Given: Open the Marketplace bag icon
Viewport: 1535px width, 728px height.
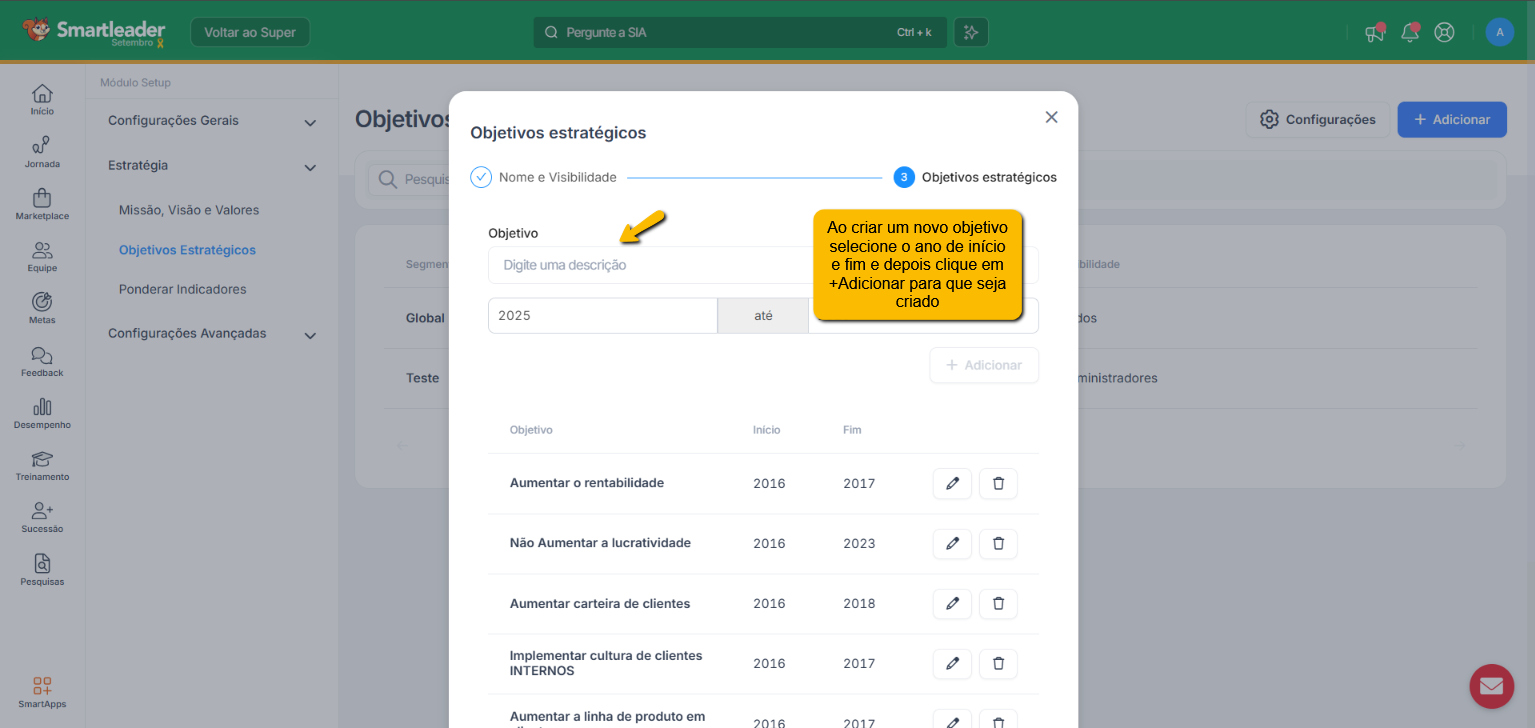Looking at the screenshot, I should (x=42, y=198).
